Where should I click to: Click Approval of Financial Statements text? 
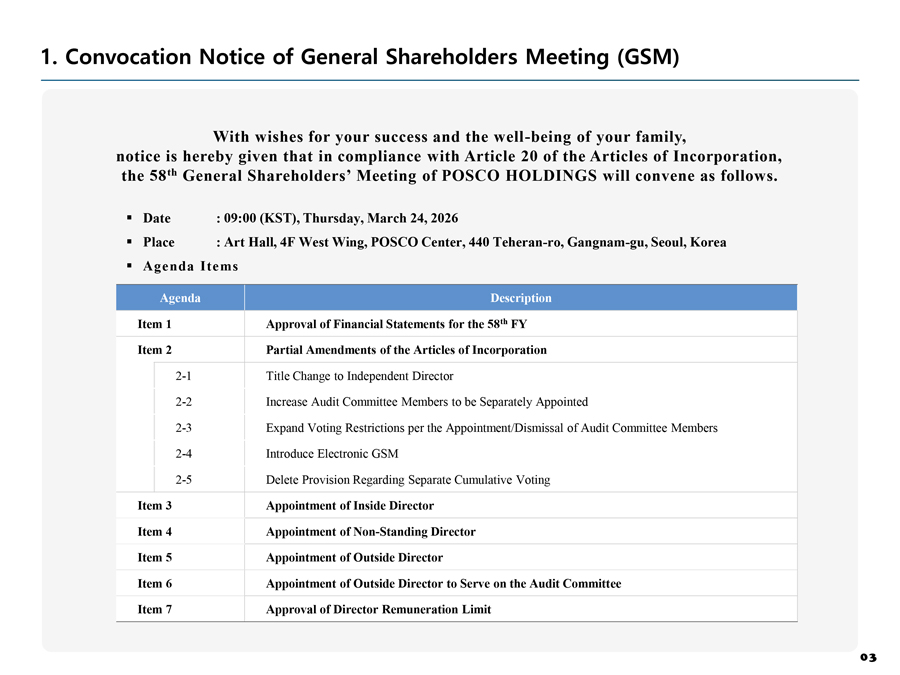(396, 324)
